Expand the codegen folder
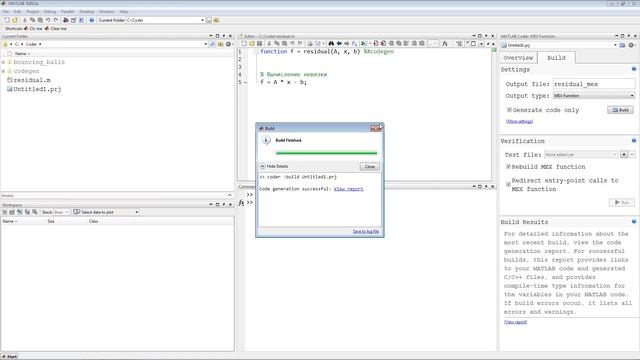Image resolution: width=640 pixels, height=360 pixels. (x=3, y=71)
